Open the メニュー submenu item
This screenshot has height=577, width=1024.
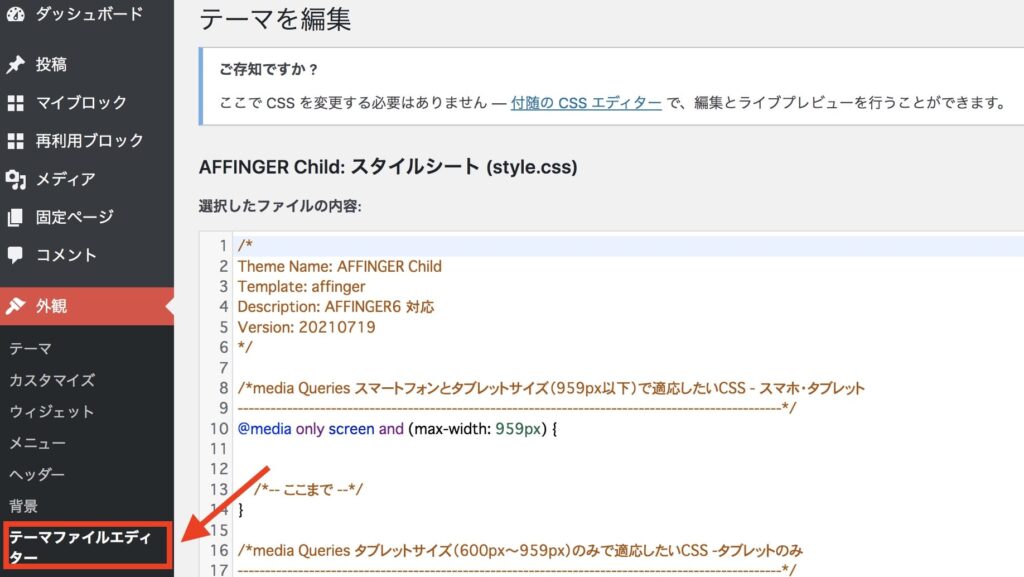37,443
